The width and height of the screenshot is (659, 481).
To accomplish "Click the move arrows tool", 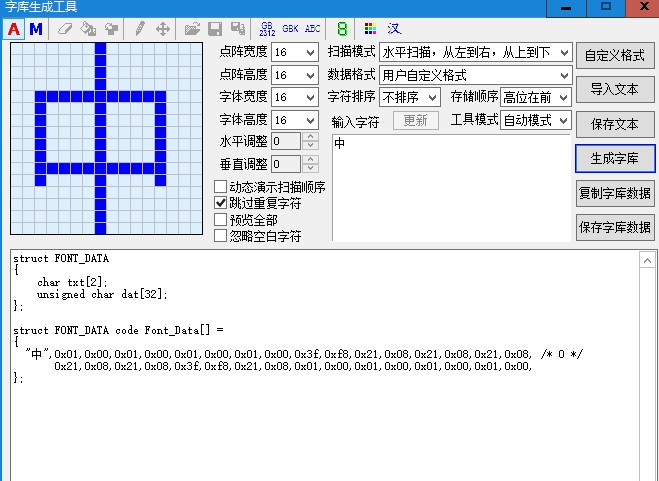I will [163, 29].
